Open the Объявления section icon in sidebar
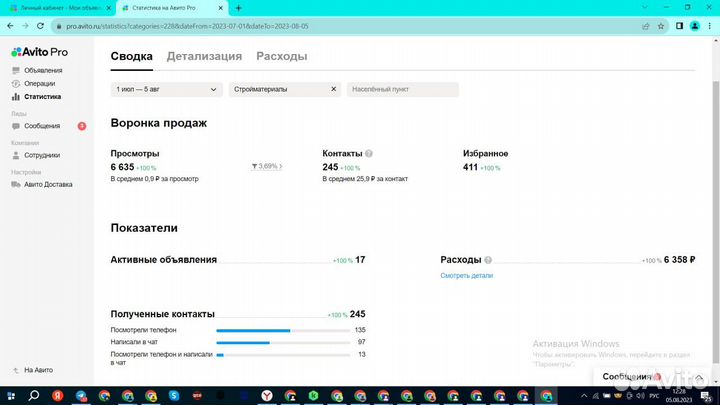The image size is (720, 405). (x=16, y=70)
